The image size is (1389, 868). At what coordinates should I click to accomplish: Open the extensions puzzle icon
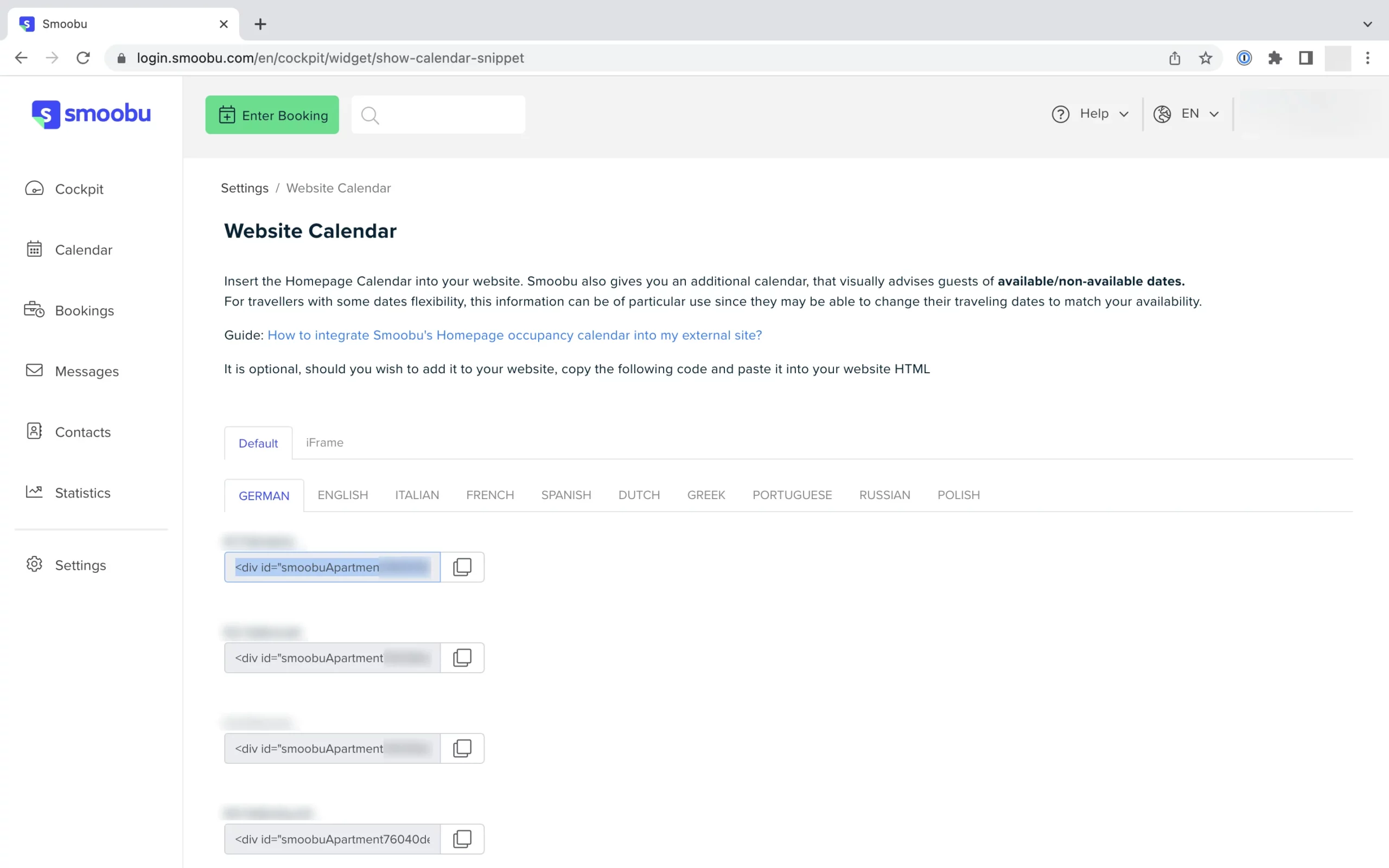pyautogui.click(x=1275, y=58)
